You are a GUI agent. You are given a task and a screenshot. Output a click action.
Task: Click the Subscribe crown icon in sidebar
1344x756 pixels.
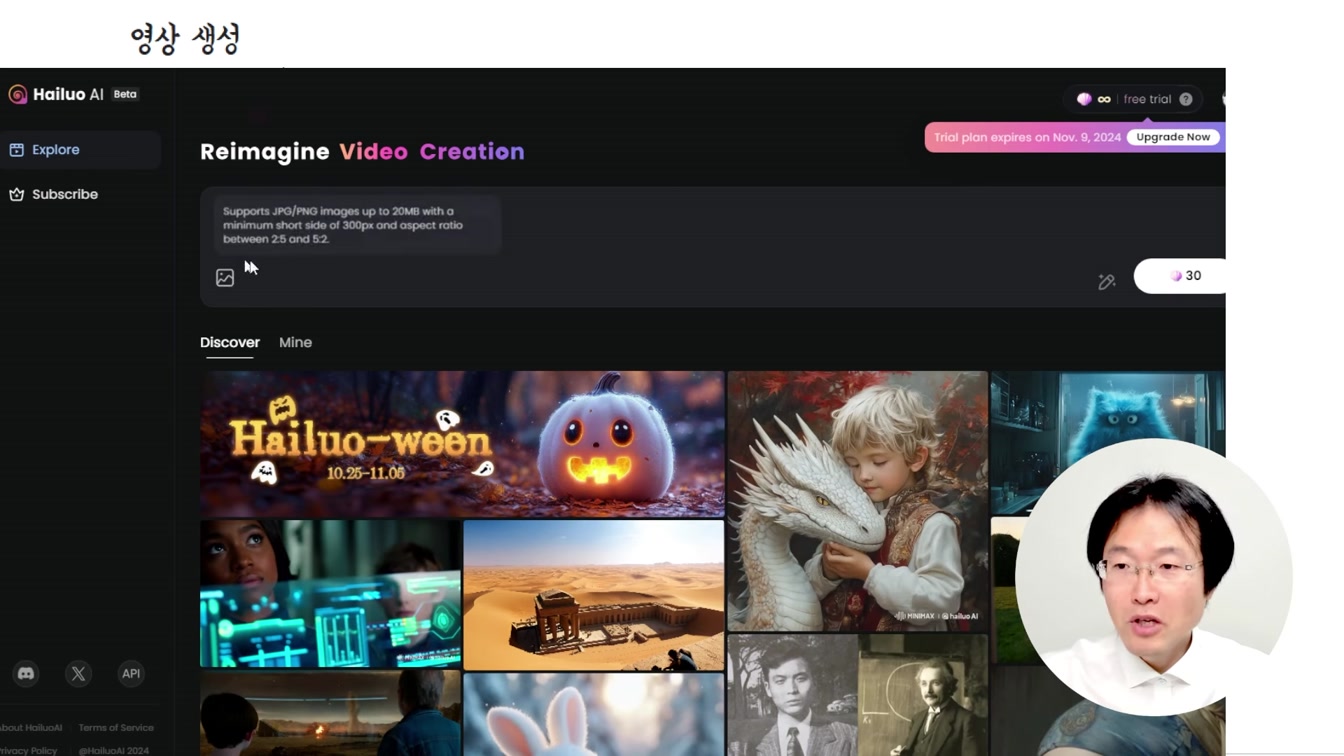tap(17, 194)
